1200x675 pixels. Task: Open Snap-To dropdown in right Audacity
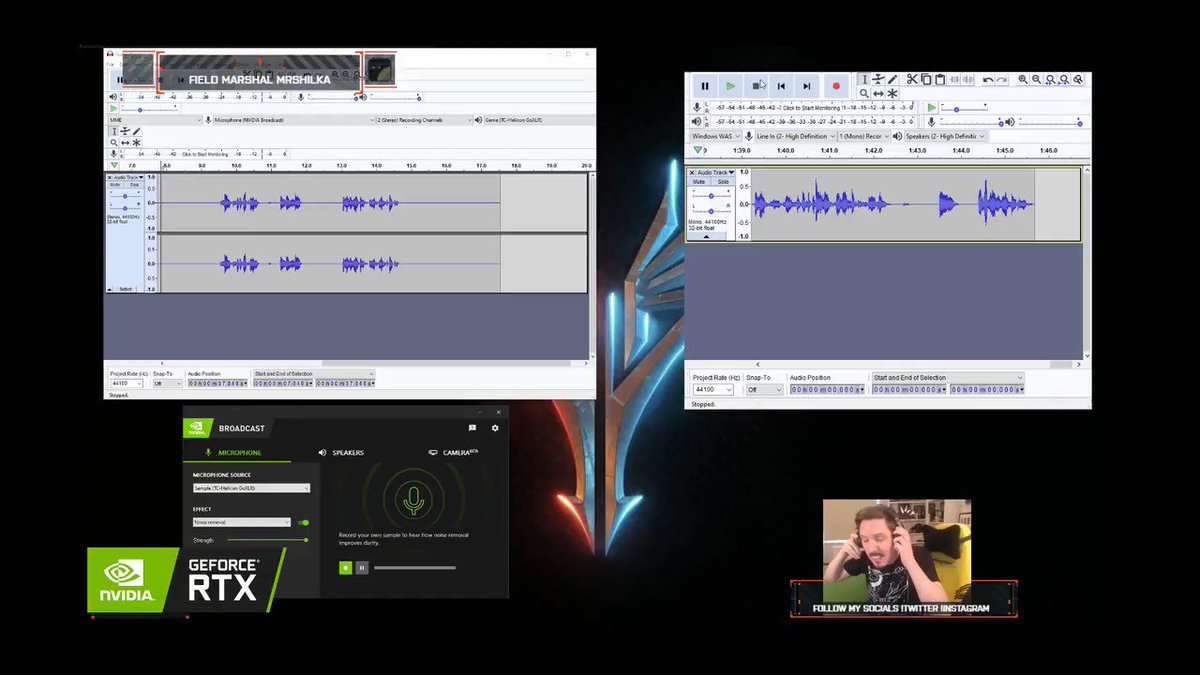point(764,389)
